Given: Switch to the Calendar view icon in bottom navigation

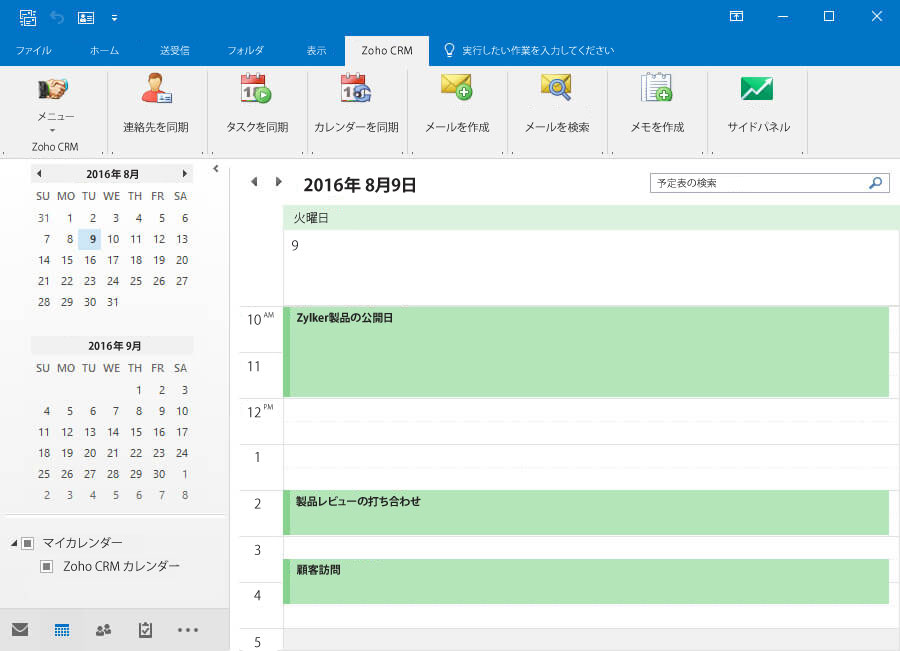Looking at the screenshot, I should pos(62,630).
